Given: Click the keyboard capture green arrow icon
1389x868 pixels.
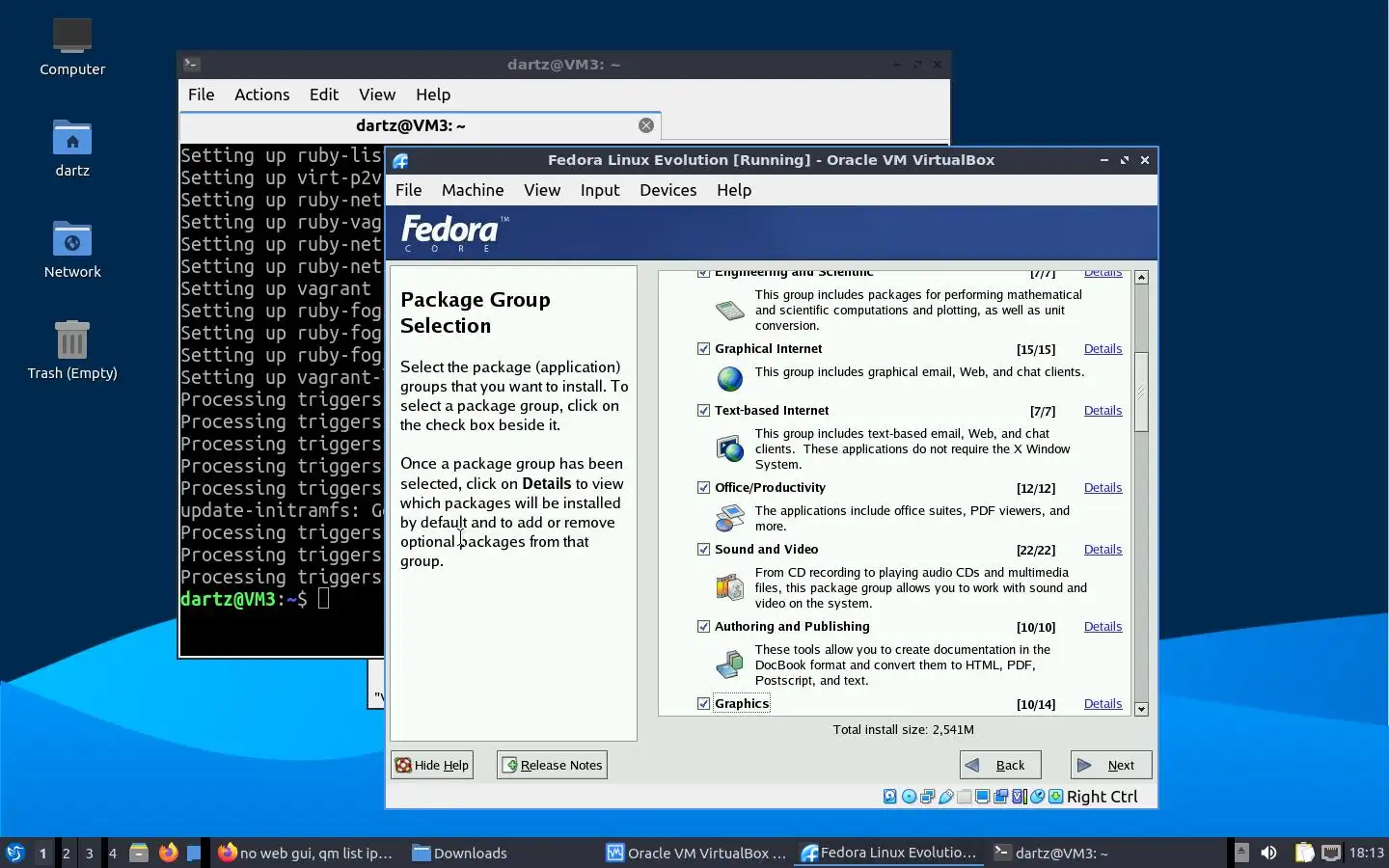Looking at the screenshot, I should (1055, 797).
